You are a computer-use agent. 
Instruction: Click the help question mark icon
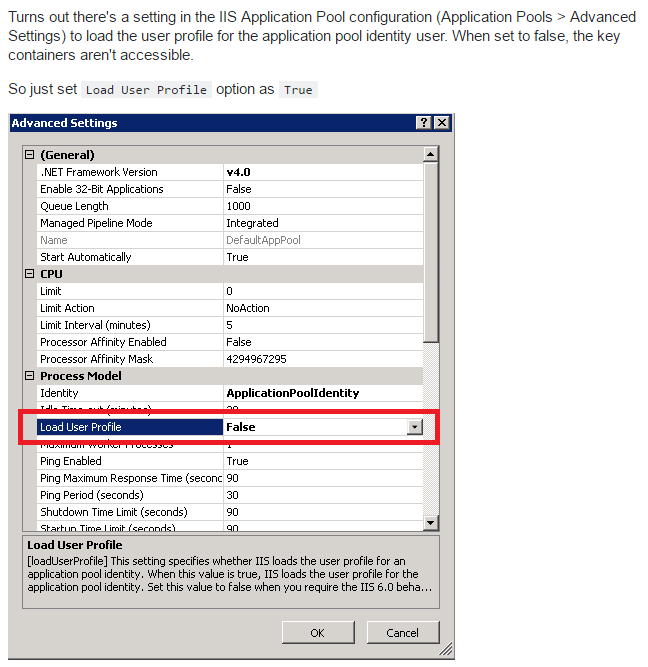click(x=424, y=123)
